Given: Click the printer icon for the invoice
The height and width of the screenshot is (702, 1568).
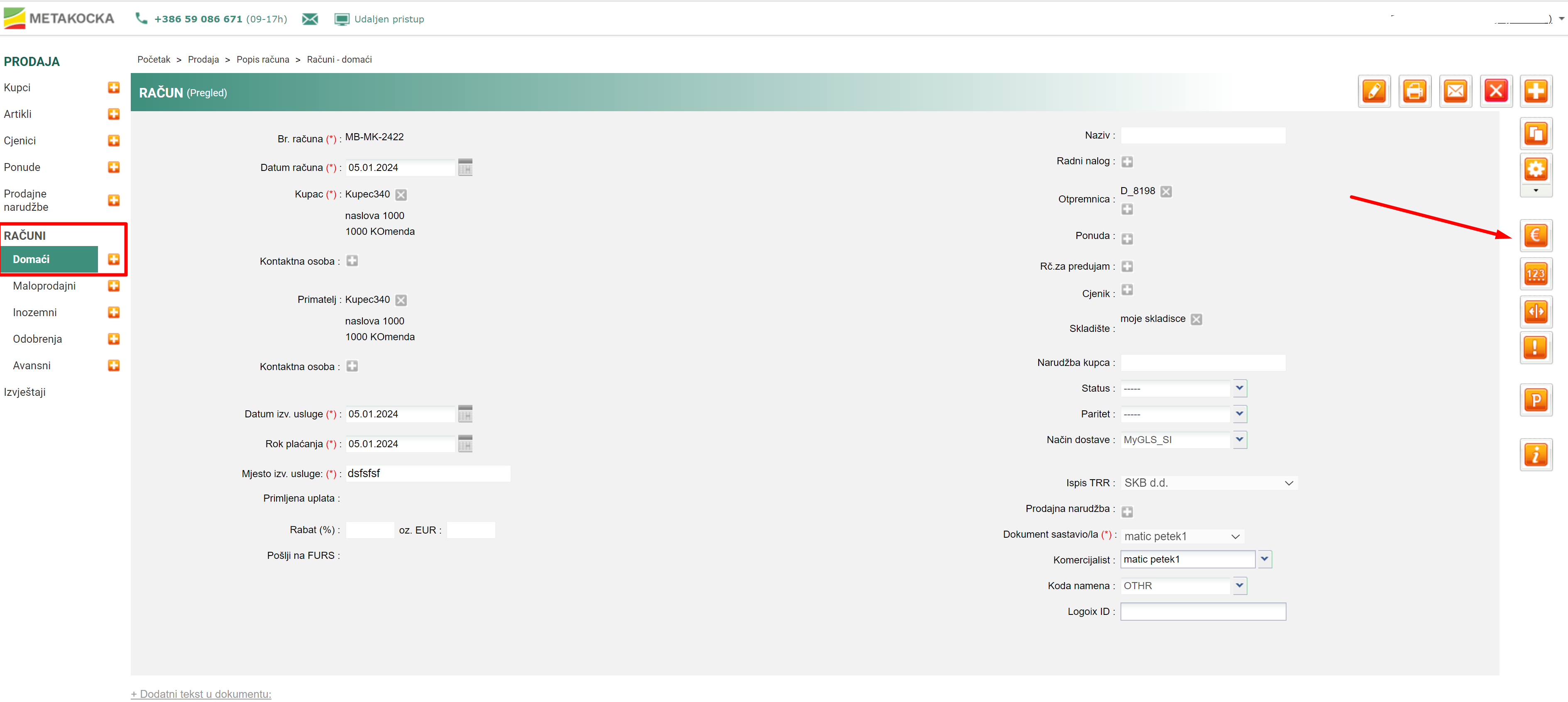Looking at the screenshot, I should click(x=1414, y=92).
